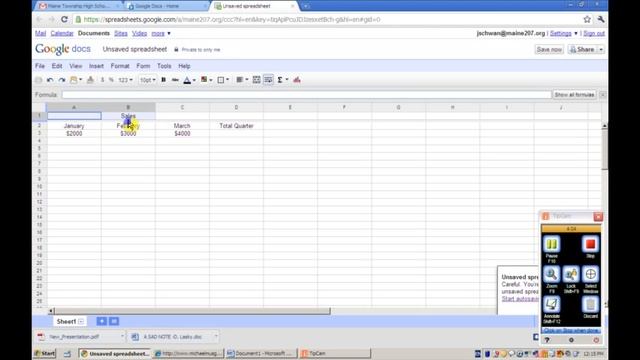This screenshot has width=640, height=360.
Task: Expand the 'more' dropdown link
Action: pos(161,33)
